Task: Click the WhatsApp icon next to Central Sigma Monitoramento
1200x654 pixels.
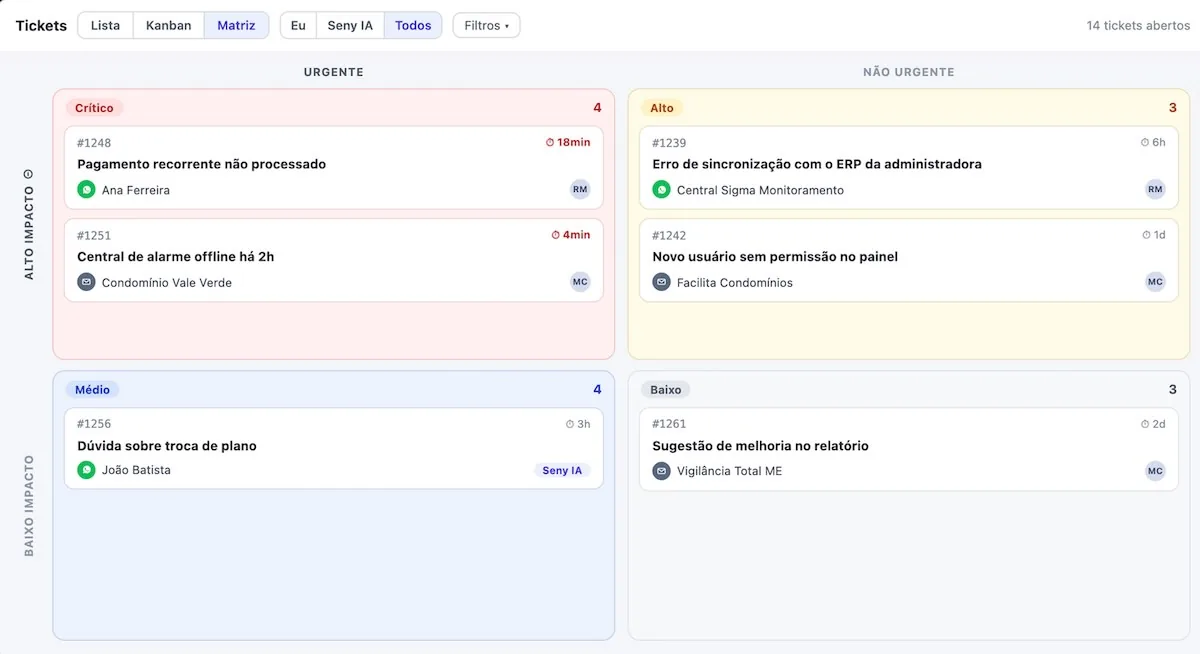Action: [661, 189]
